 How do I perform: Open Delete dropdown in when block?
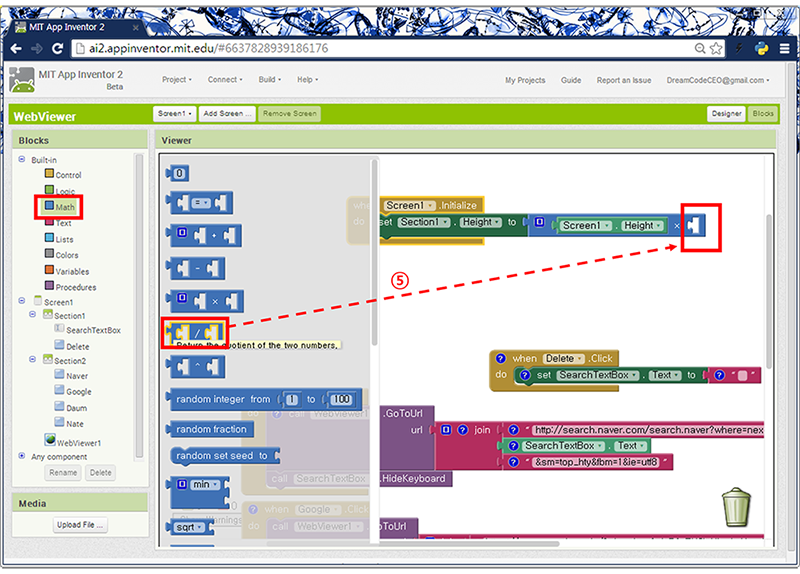(564, 358)
